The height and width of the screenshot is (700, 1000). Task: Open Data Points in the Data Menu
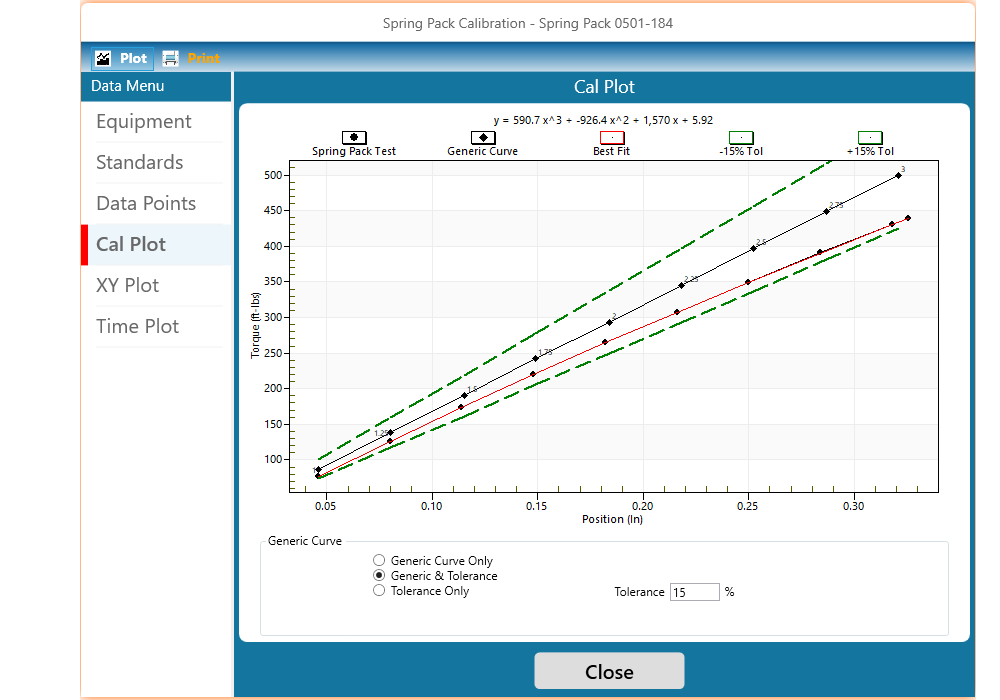pos(146,204)
